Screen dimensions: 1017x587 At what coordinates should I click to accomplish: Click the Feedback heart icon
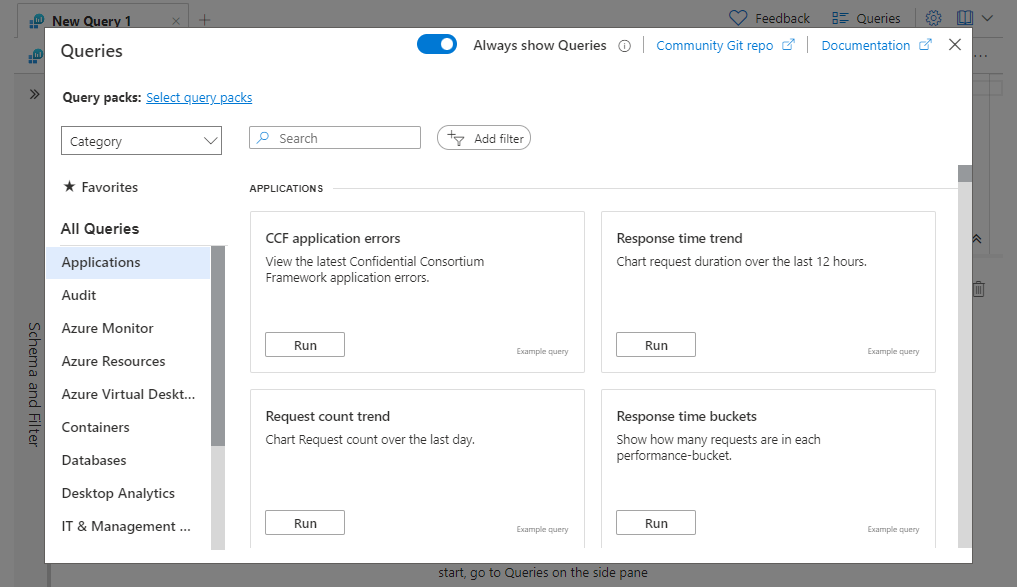click(738, 18)
